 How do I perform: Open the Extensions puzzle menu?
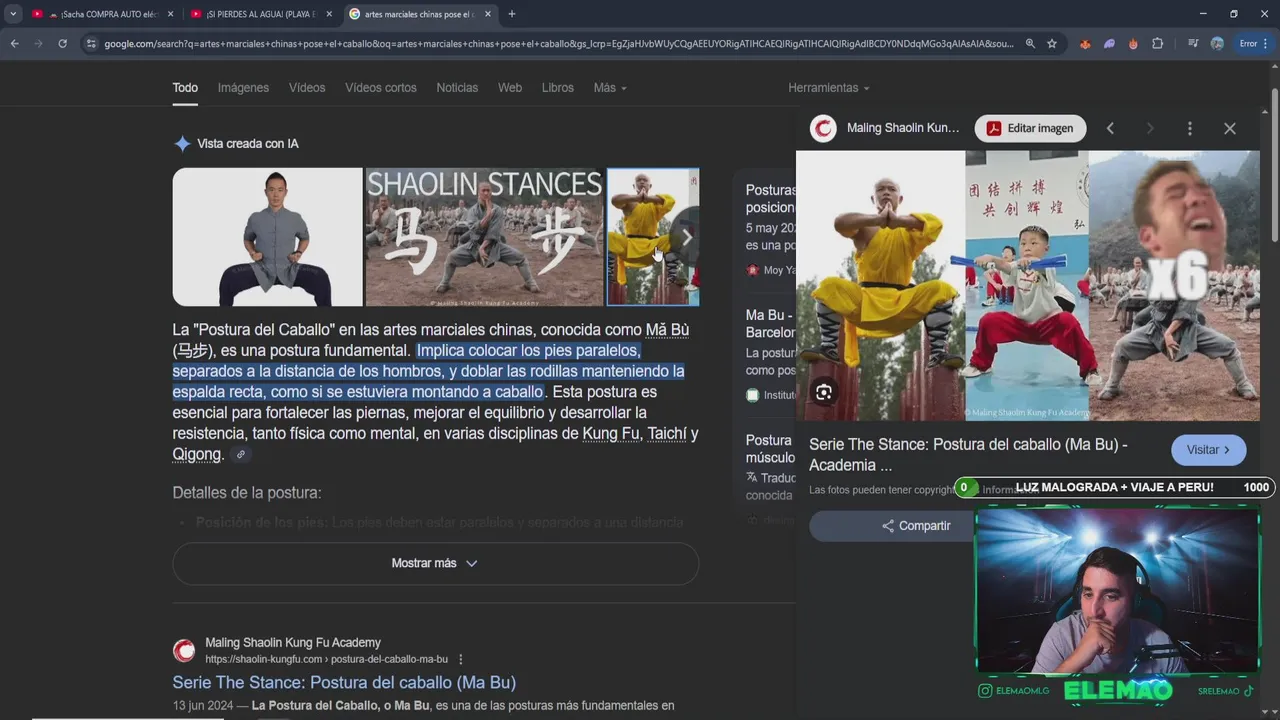1158,44
